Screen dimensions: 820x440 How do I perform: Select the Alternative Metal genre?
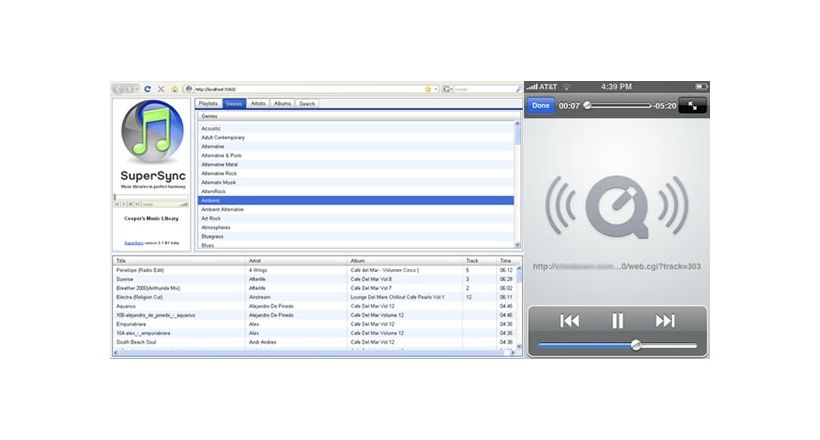[x=356, y=164]
